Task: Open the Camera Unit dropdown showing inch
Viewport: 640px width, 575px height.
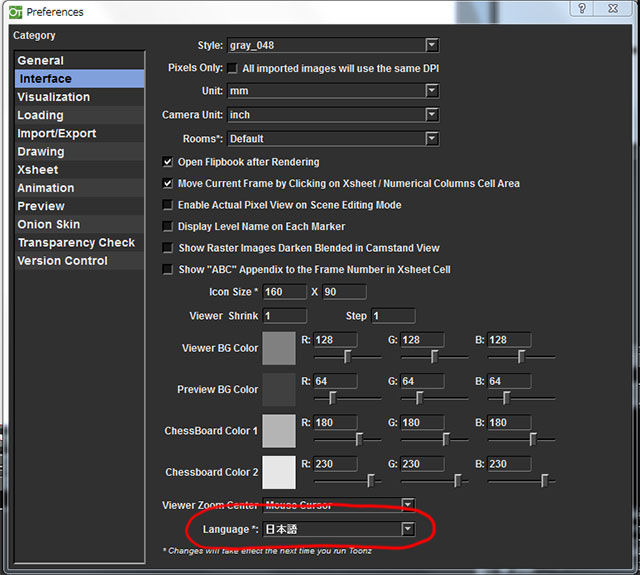Action: [333, 115]
